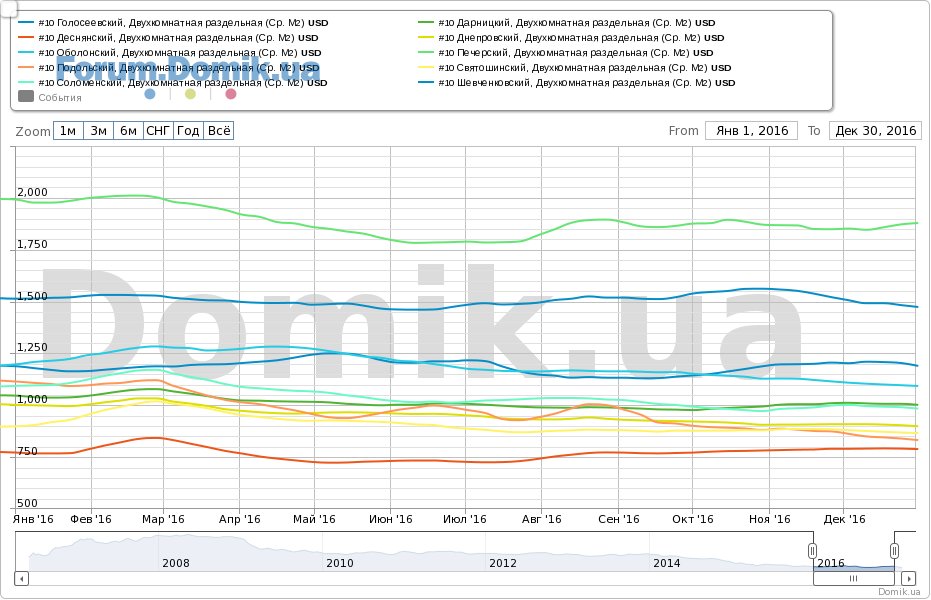Click the 2008 area in the navigator

pyautogui.click(x=176, y=563)
